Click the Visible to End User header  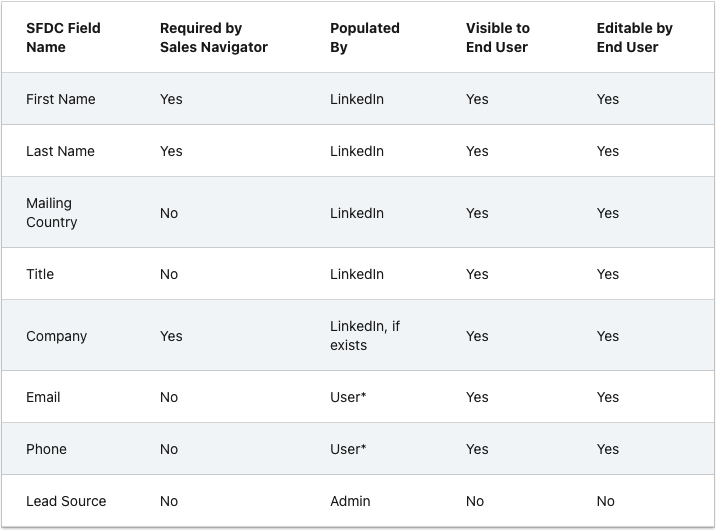pos(497,38)
